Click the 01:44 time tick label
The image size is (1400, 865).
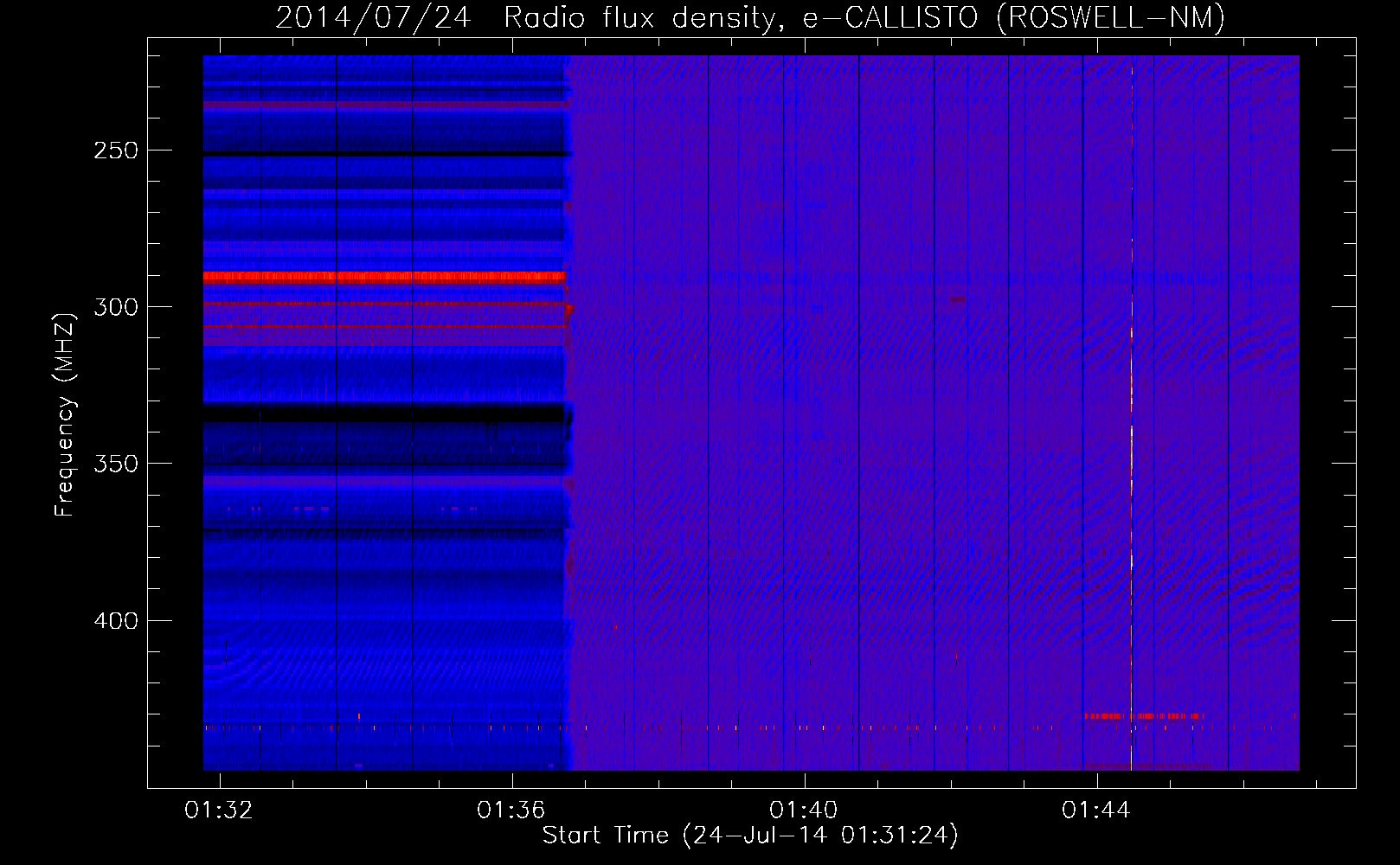click(x=1096, y=810)
